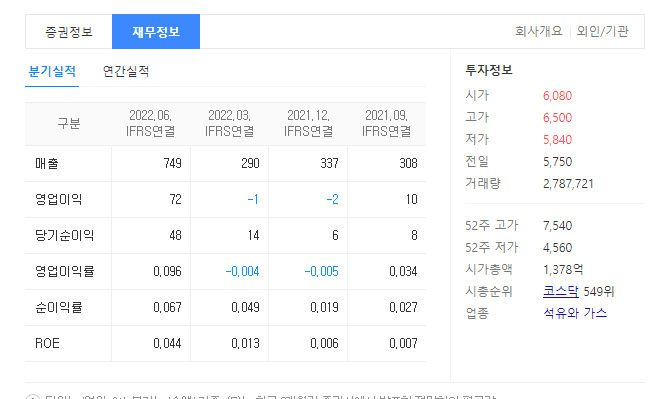Click the 매출 value 290

(250, 163)
